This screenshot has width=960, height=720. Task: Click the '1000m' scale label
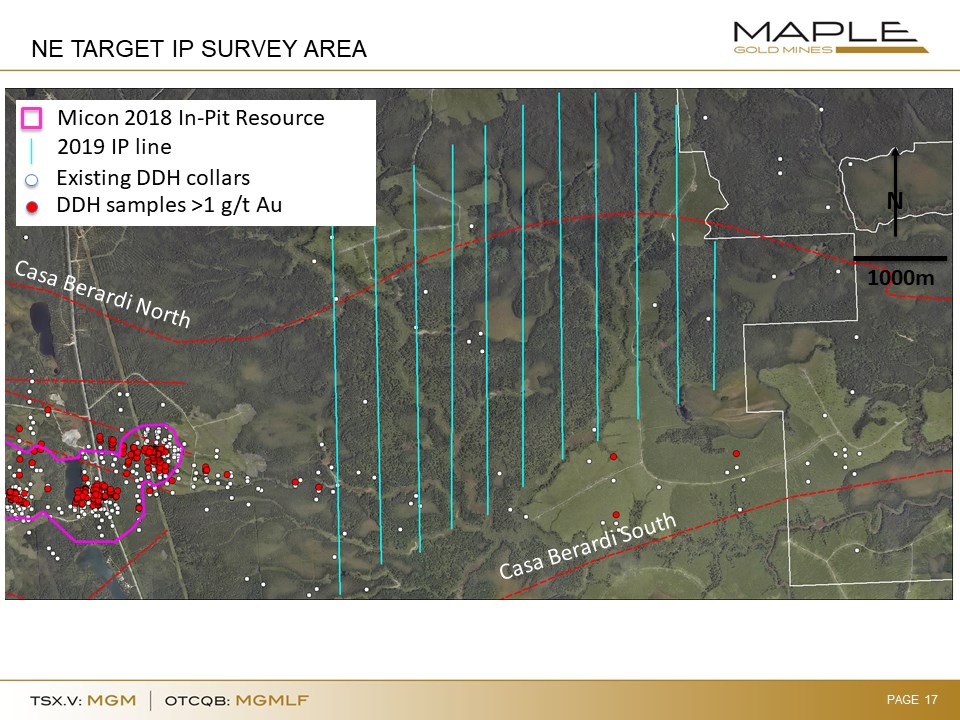[x=901, y=278]
